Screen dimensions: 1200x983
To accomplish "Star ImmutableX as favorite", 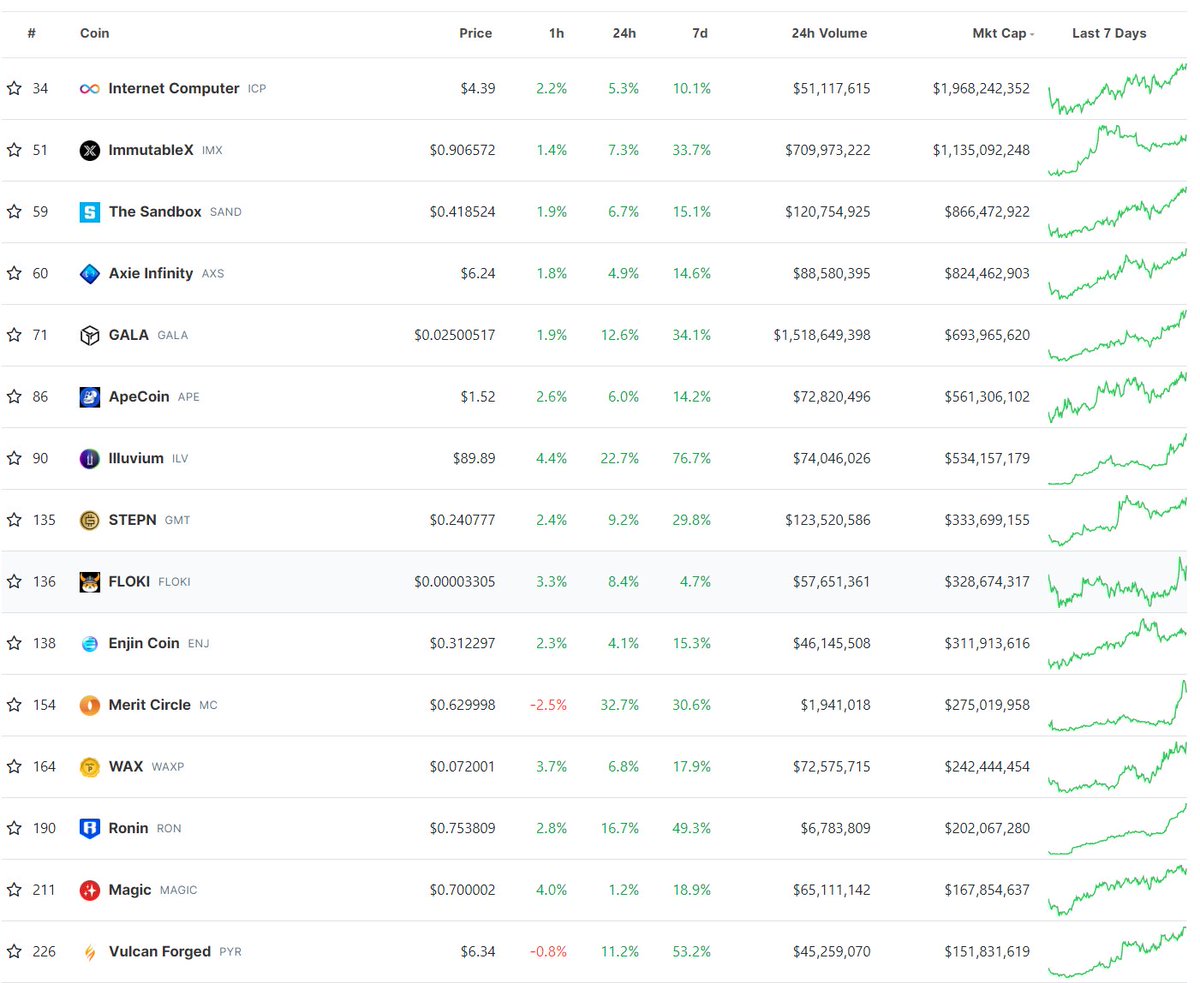I will (x=14, y=150).
